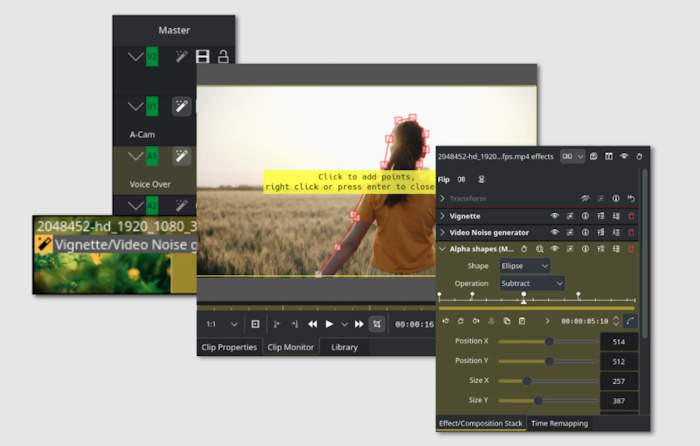Set zone in point in clip monitor
Image resolution: width=700 pixels, height=446 pixels.
pyautogui.click(x=276, y=324)
